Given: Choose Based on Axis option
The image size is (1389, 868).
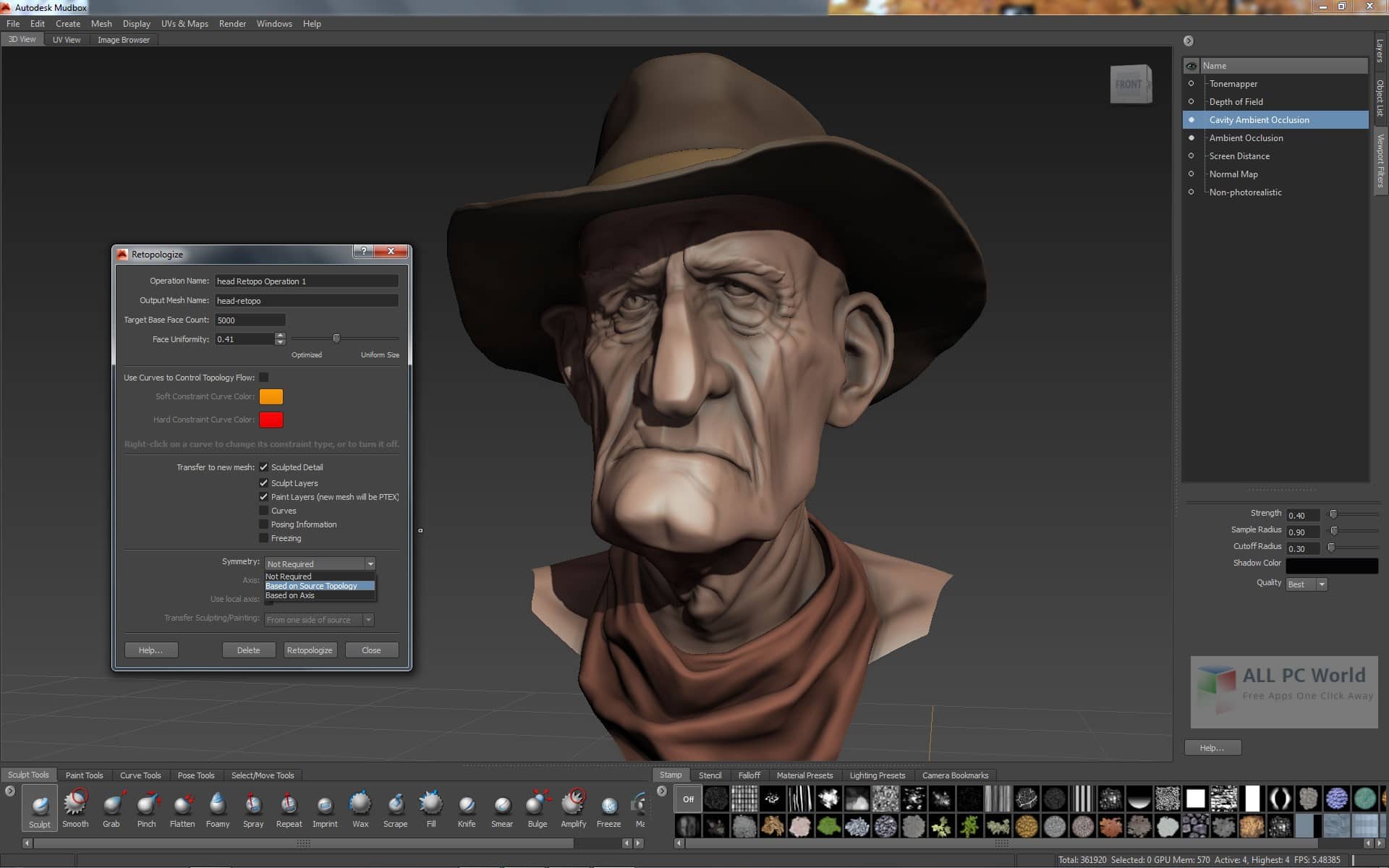Looking at the screenshot, I should click(x=320, y=595).
